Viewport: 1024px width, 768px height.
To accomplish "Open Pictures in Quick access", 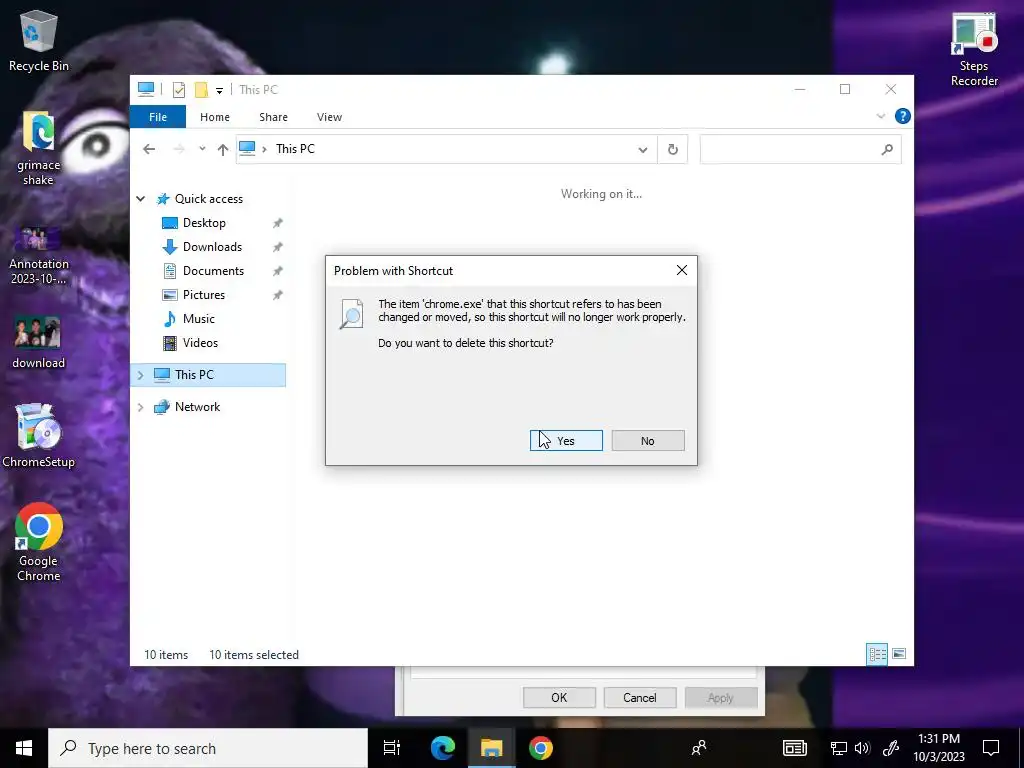I will [x=203, y=295].
